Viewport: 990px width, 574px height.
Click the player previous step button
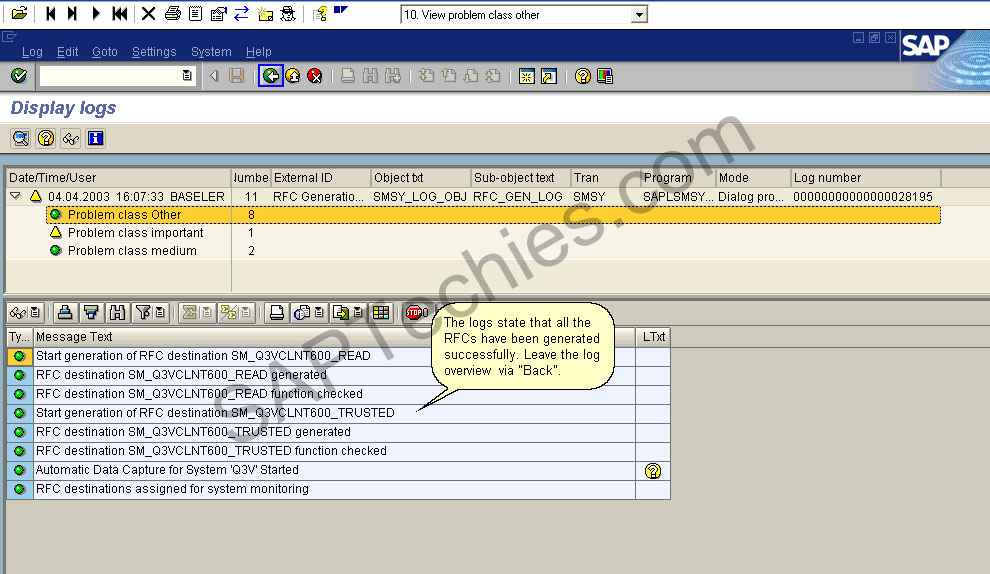[51, 13]
